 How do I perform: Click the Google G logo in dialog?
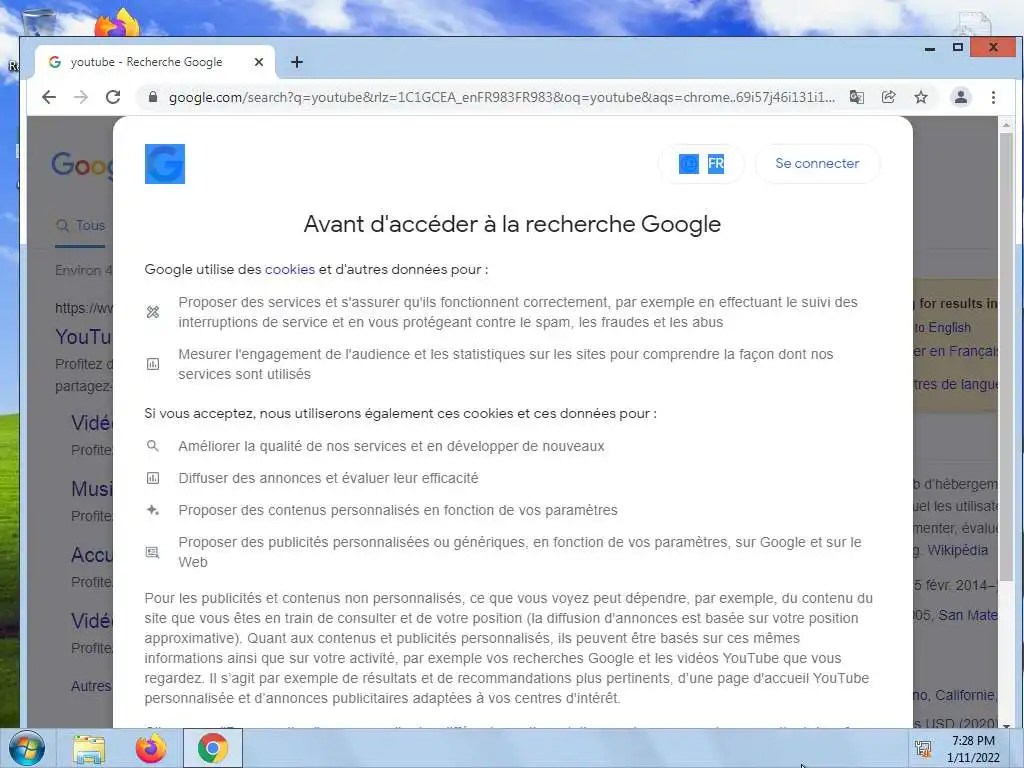click(165, 164)
